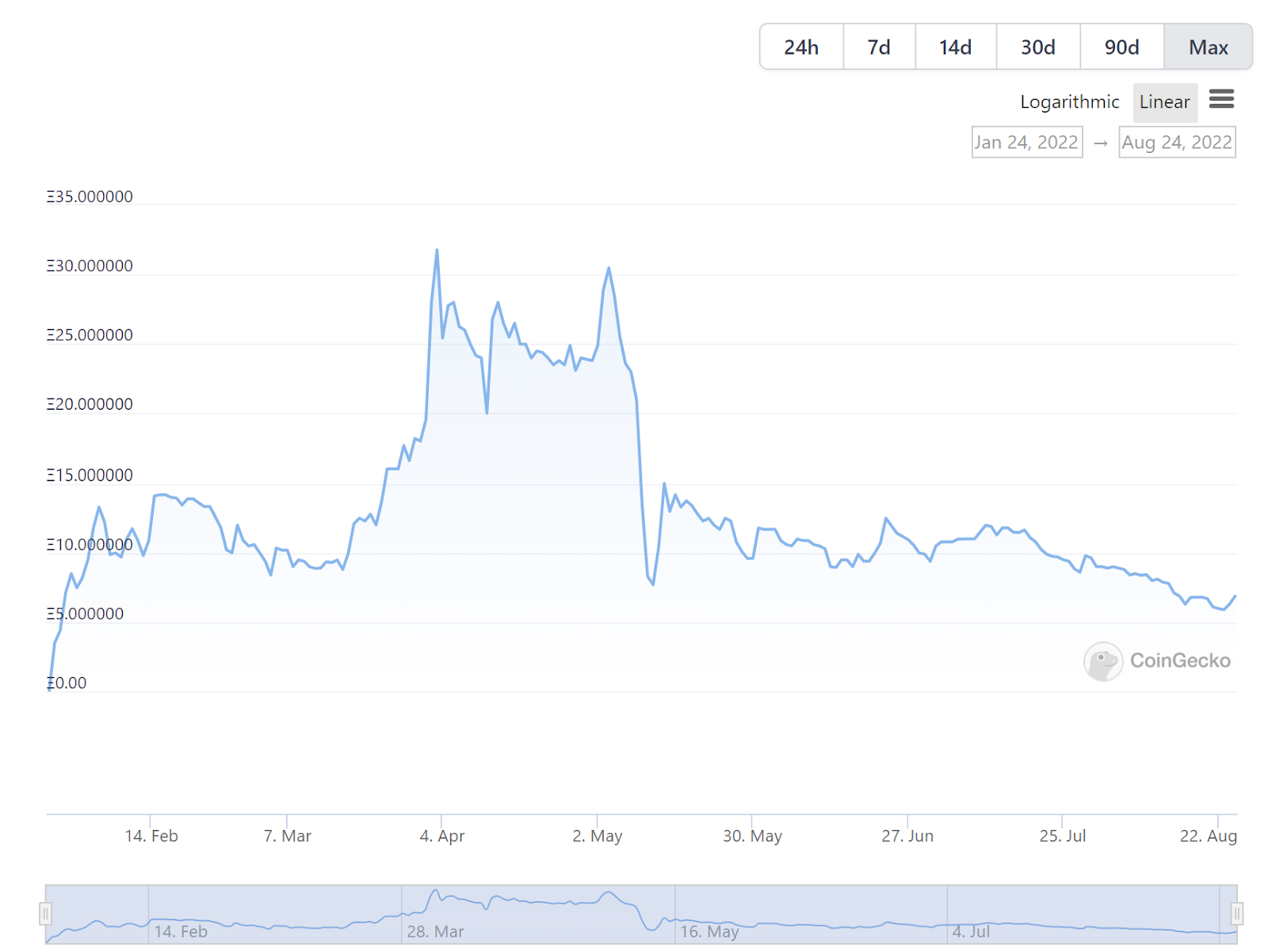Open the chart hamburger menu

1221,99
